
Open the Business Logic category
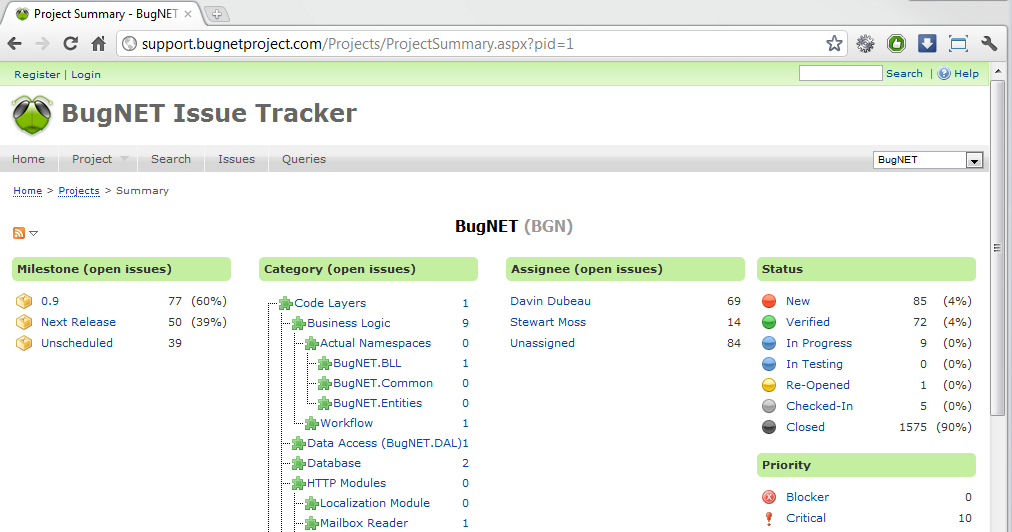click(x=349, y=323)
